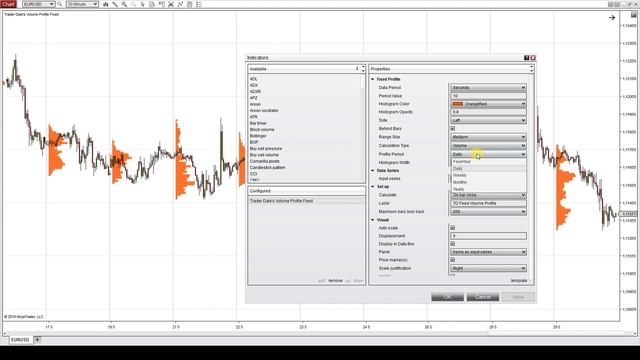This screenshot has height=360, width=640.
Task: Choose Monthly from Profile Period list
Action: 488,182
